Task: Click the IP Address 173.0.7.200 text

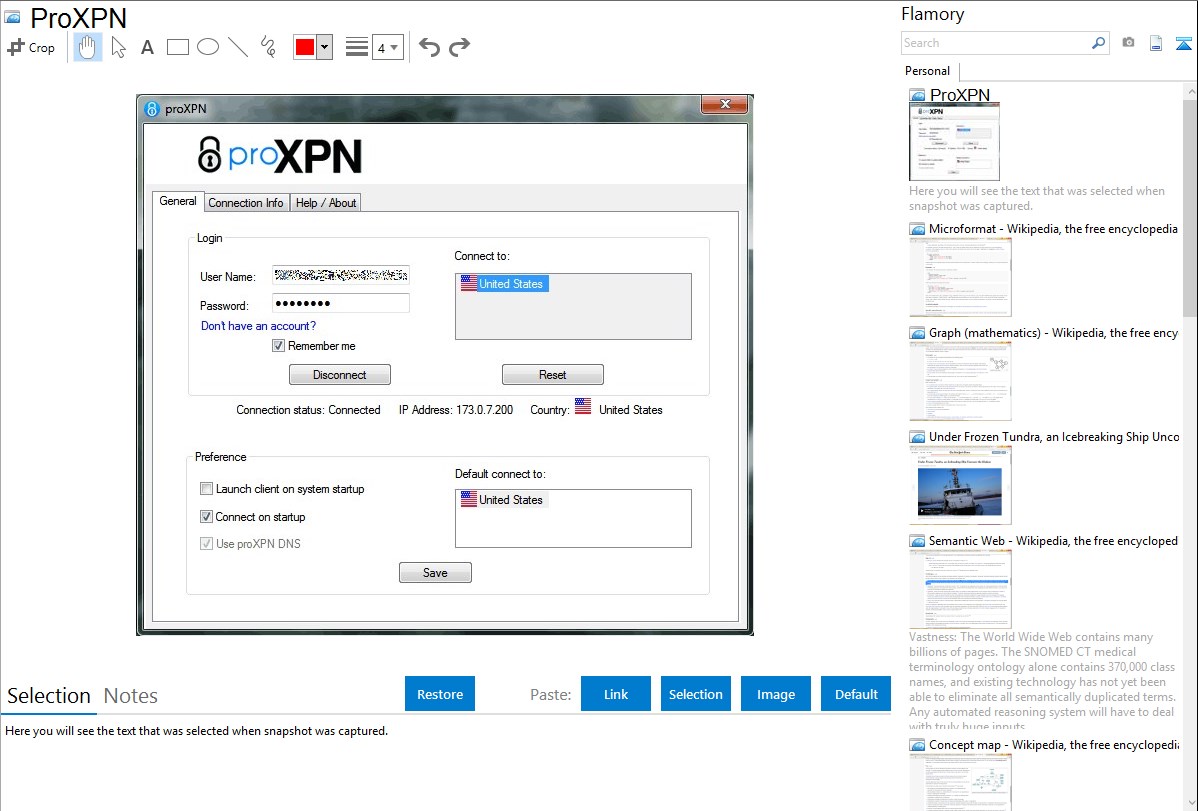Action: pyautogui.click(x=456, y=410)
